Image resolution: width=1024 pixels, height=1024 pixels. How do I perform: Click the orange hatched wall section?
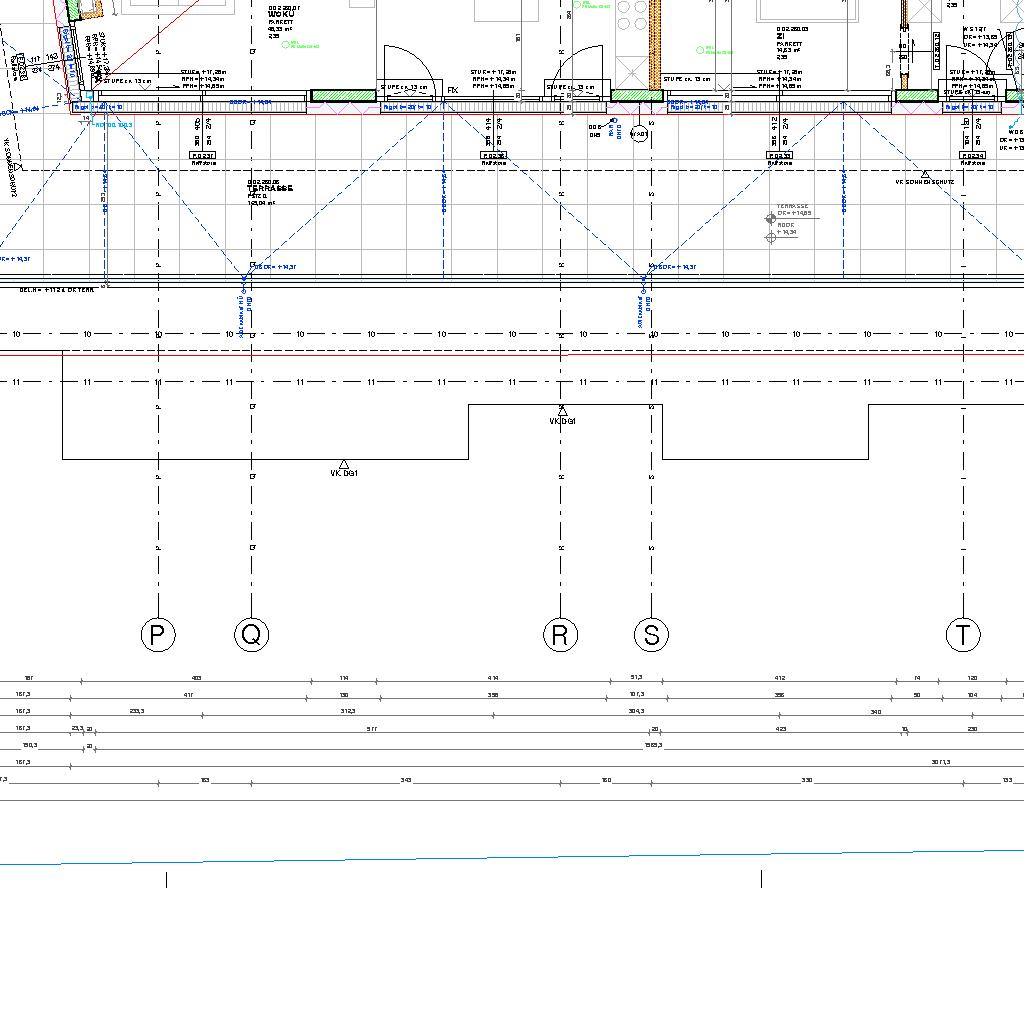click(x=656, y=40)
